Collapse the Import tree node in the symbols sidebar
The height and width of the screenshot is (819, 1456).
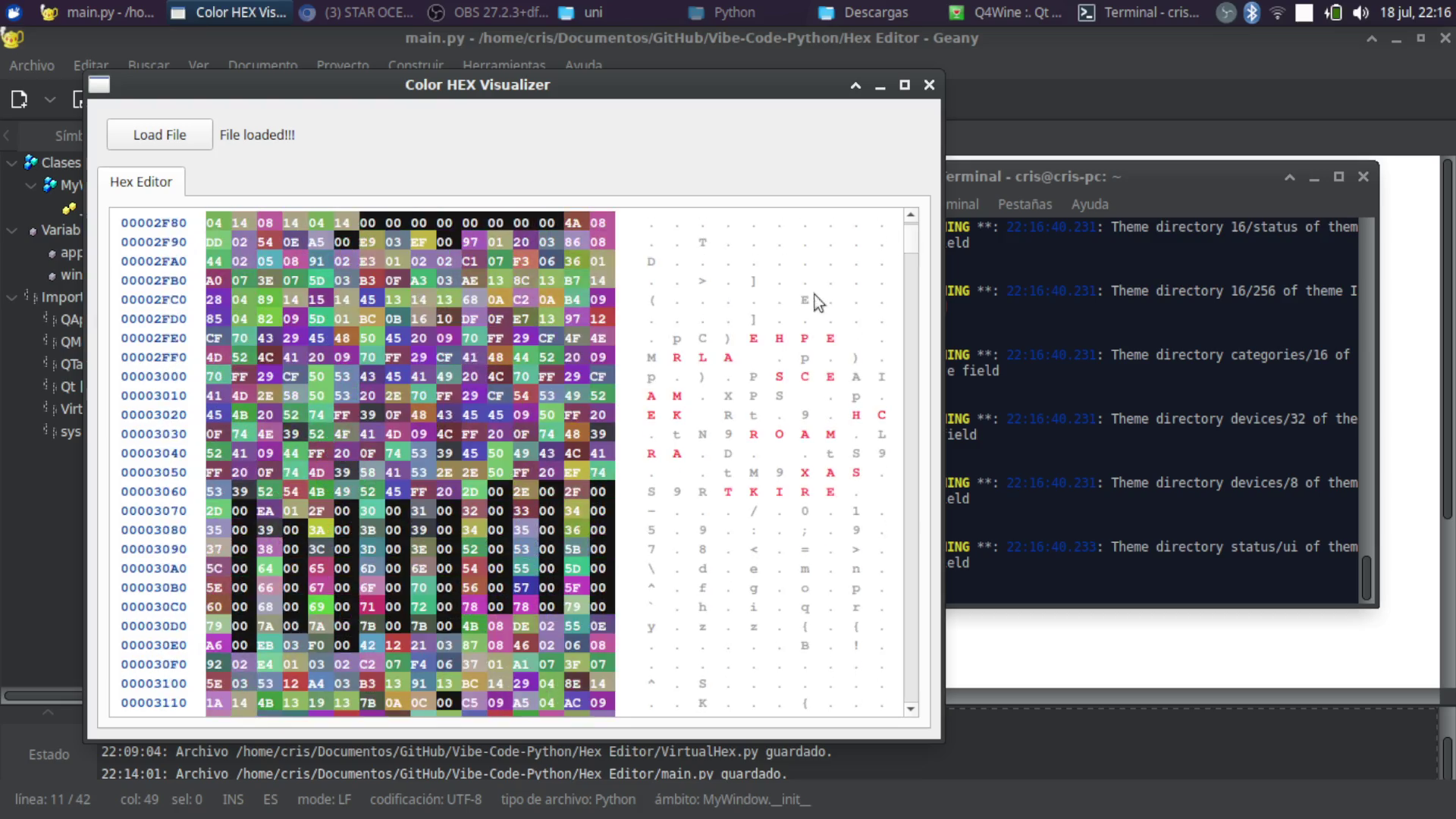click(x=12, y=297)
